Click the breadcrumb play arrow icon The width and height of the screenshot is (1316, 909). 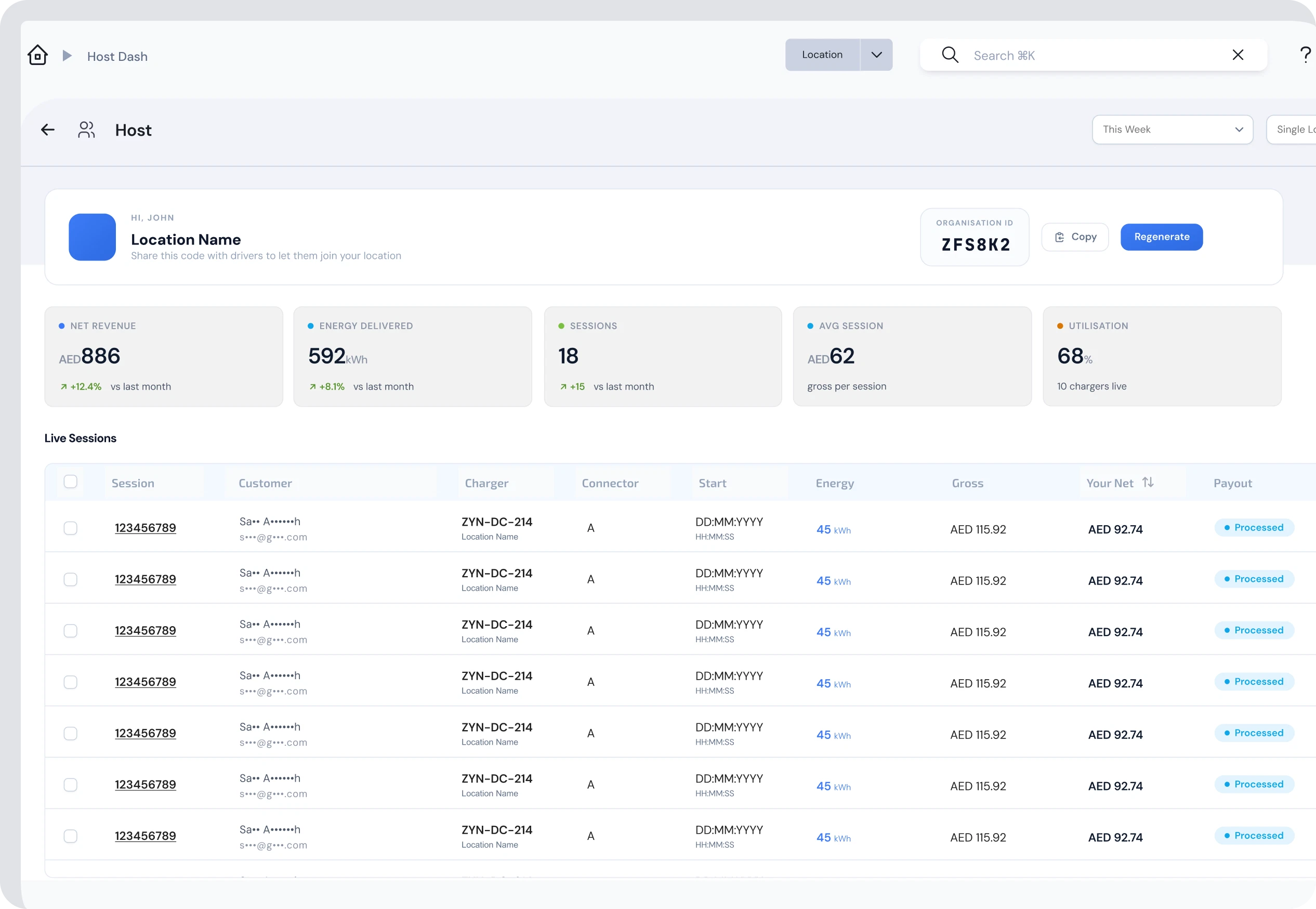pyautogui.click(x=67, y=55)
